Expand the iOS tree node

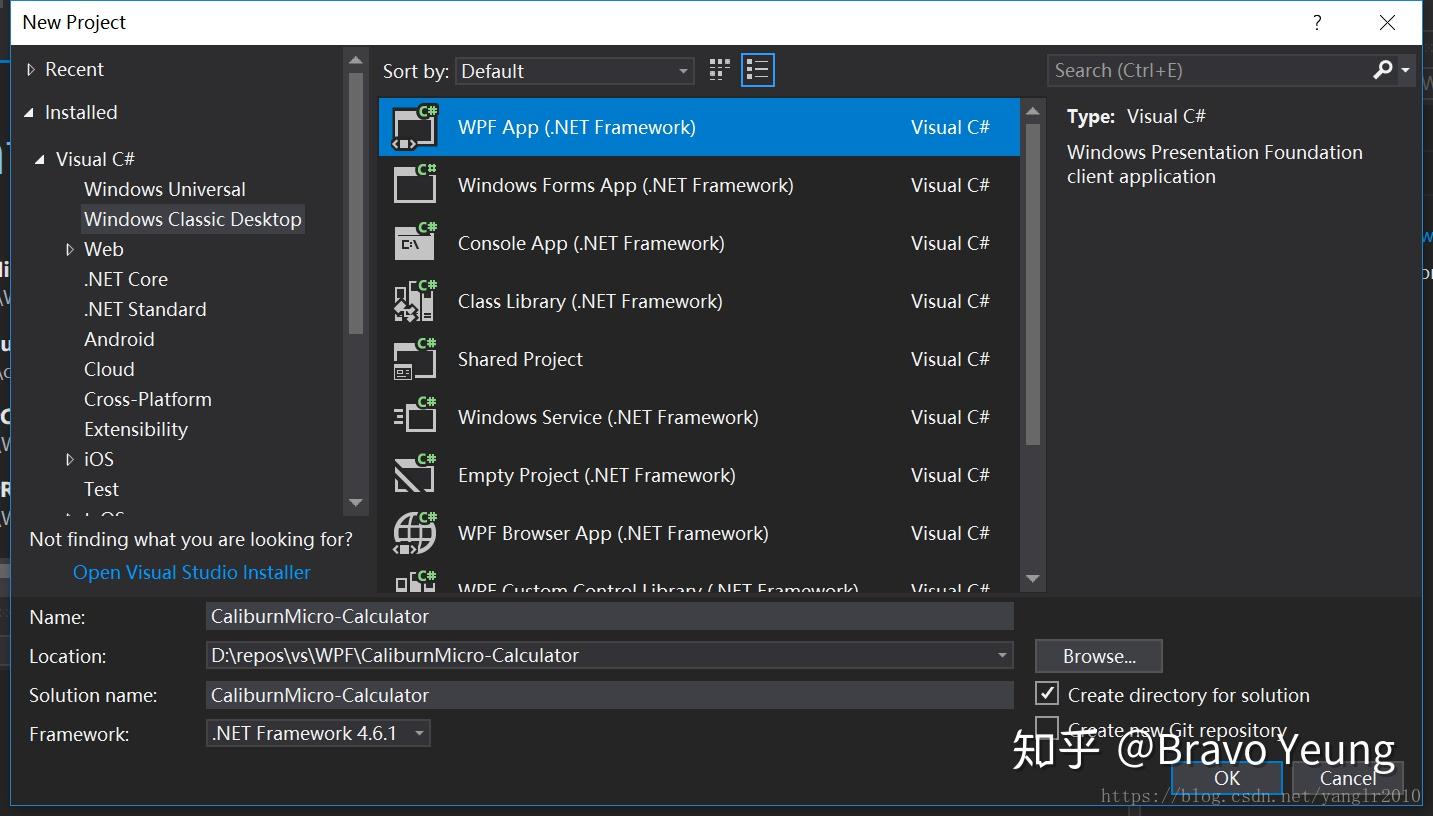(x=69, y=459)
